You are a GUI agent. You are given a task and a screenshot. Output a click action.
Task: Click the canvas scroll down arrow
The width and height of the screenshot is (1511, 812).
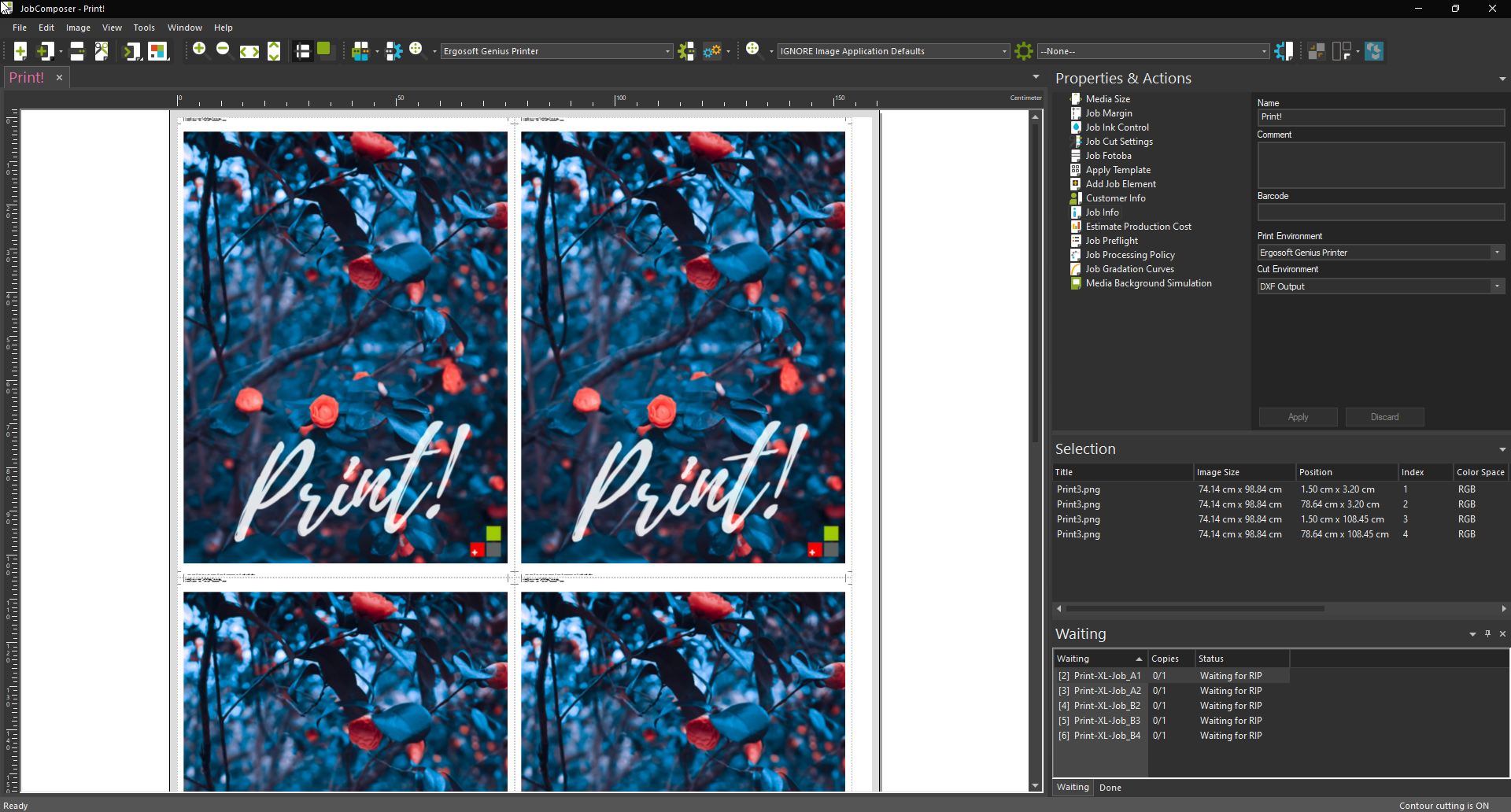(1036, 785)
